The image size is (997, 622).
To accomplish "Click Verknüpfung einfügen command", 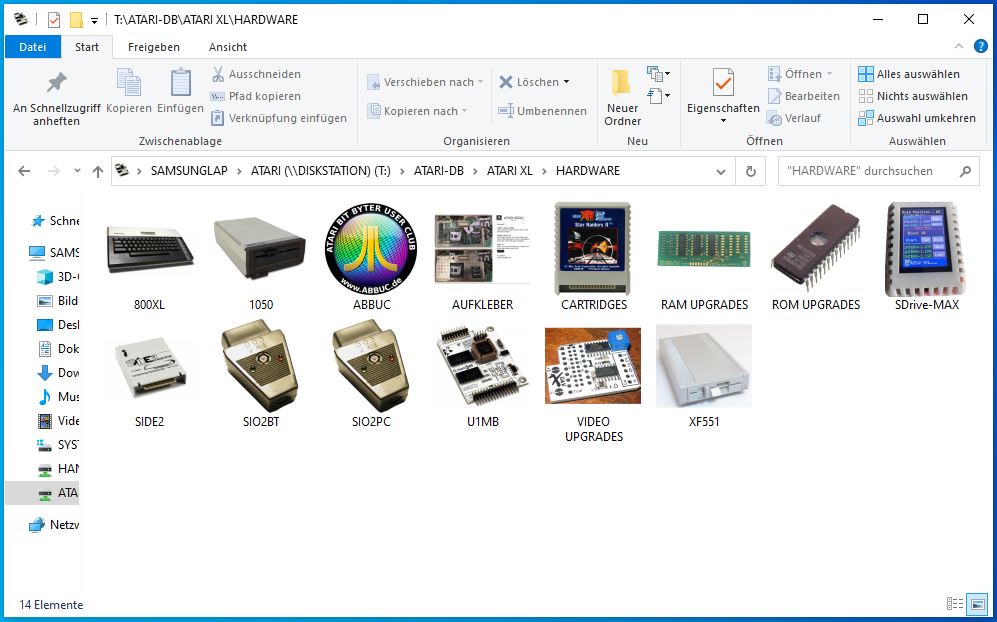I will (278, 118).
